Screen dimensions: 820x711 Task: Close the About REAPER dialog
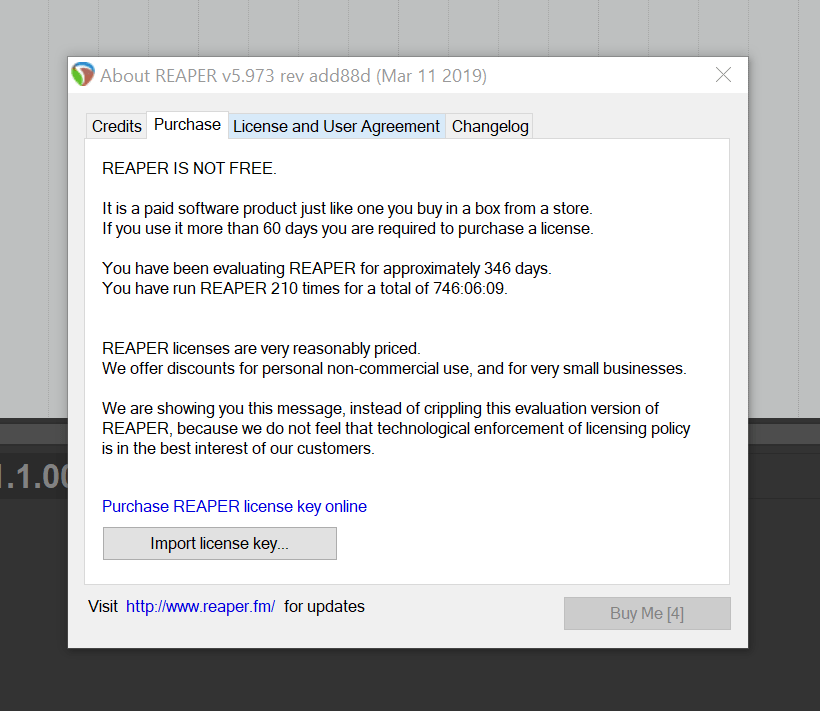(723, 75)
